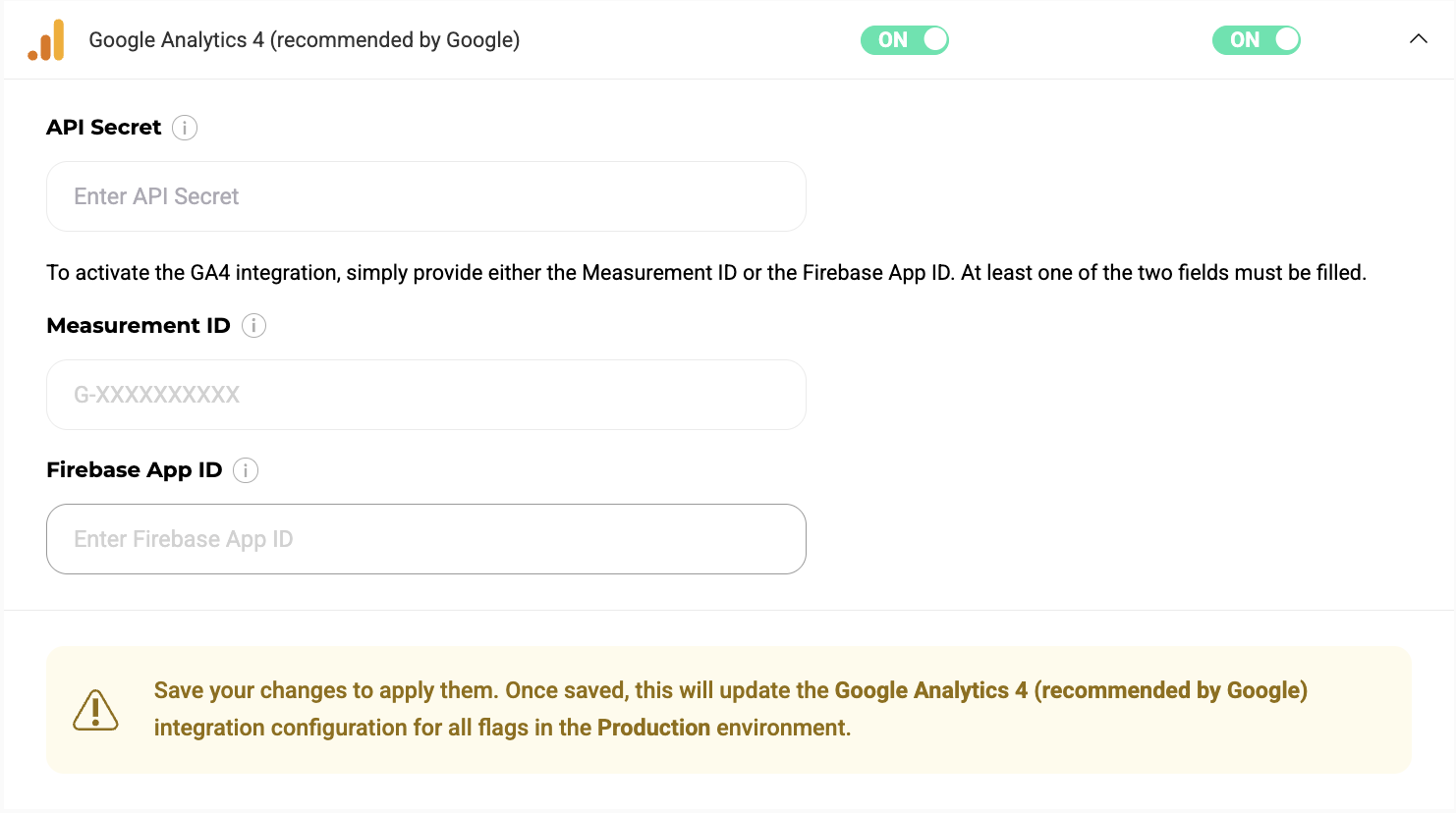Click the info icon beside API Secret

pyautogui.click(x=185, y=128)
